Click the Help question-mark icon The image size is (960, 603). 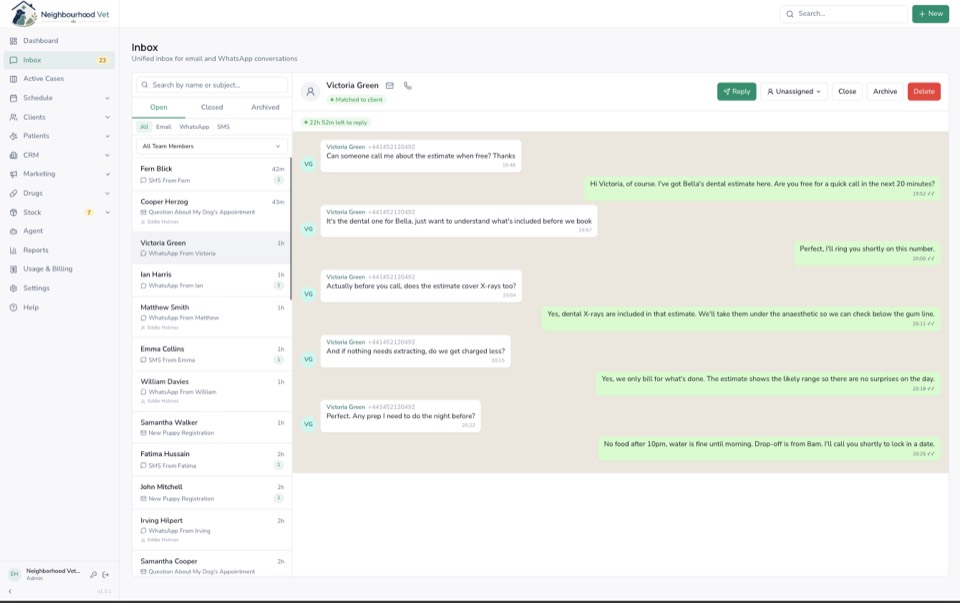pos(13,307)
